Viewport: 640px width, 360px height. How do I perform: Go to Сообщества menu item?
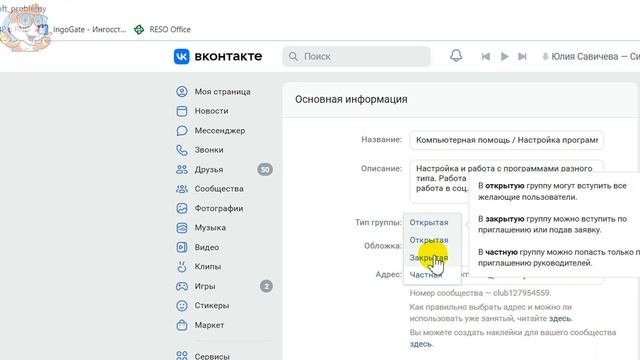click(x=219, y=189)
